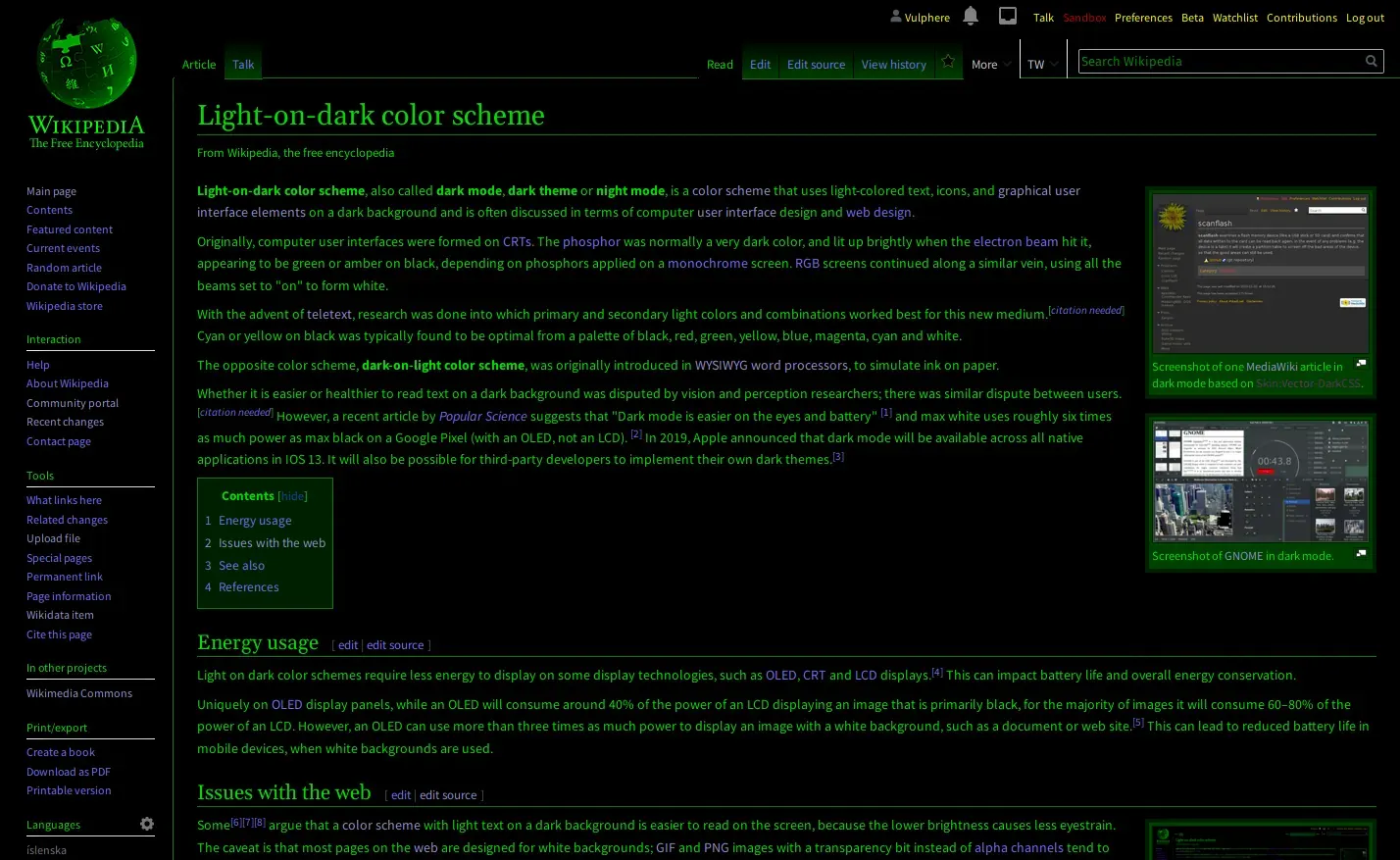1400x860 pixels.
Task: Open Wikimedia Commons link
Action: 78,693
